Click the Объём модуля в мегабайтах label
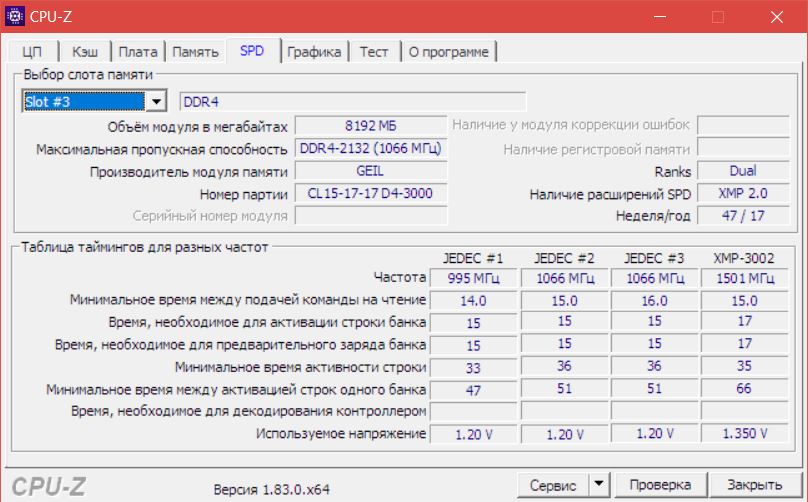 click(x=197, y=127)
